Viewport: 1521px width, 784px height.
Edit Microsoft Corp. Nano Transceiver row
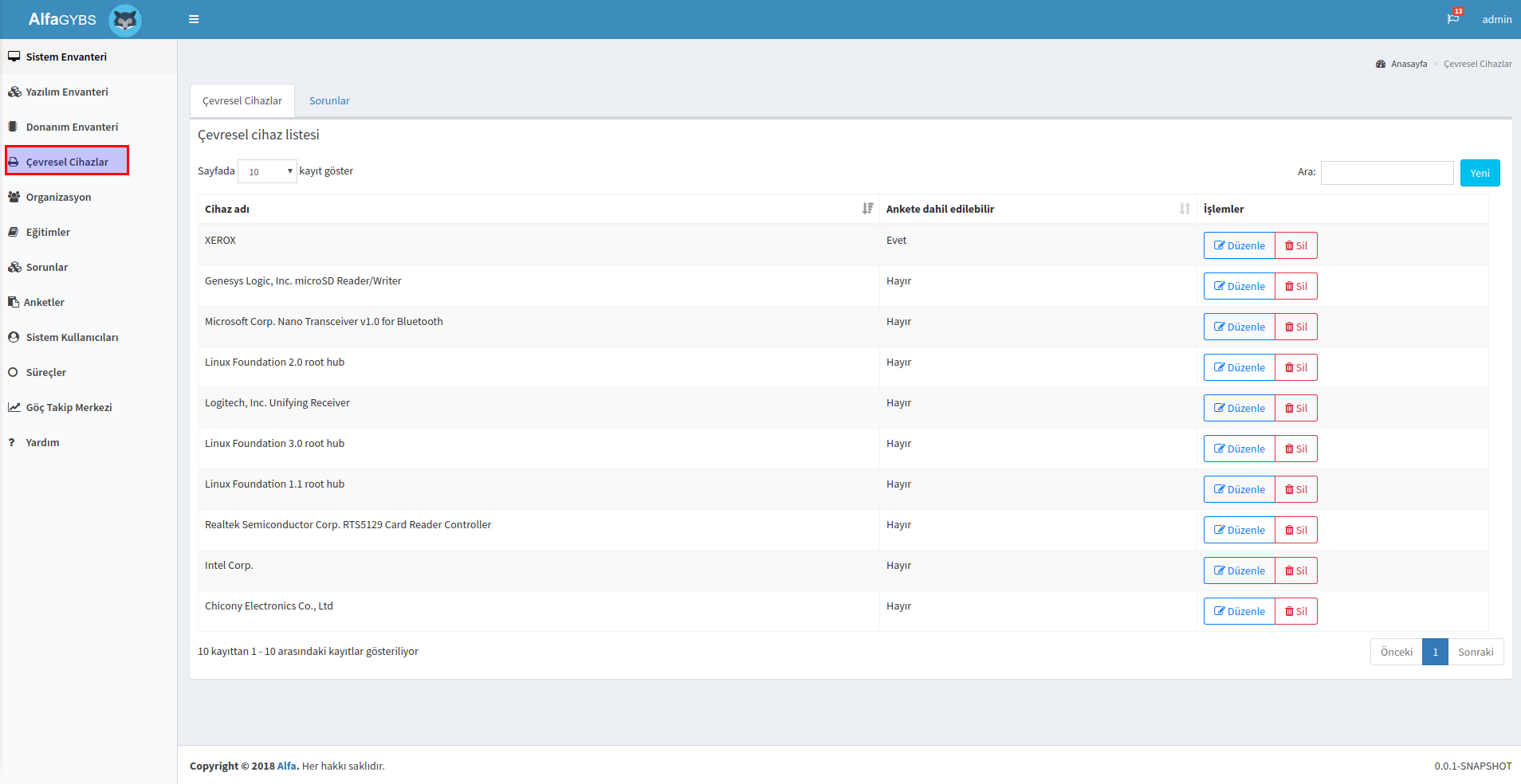coord(1240,327)
